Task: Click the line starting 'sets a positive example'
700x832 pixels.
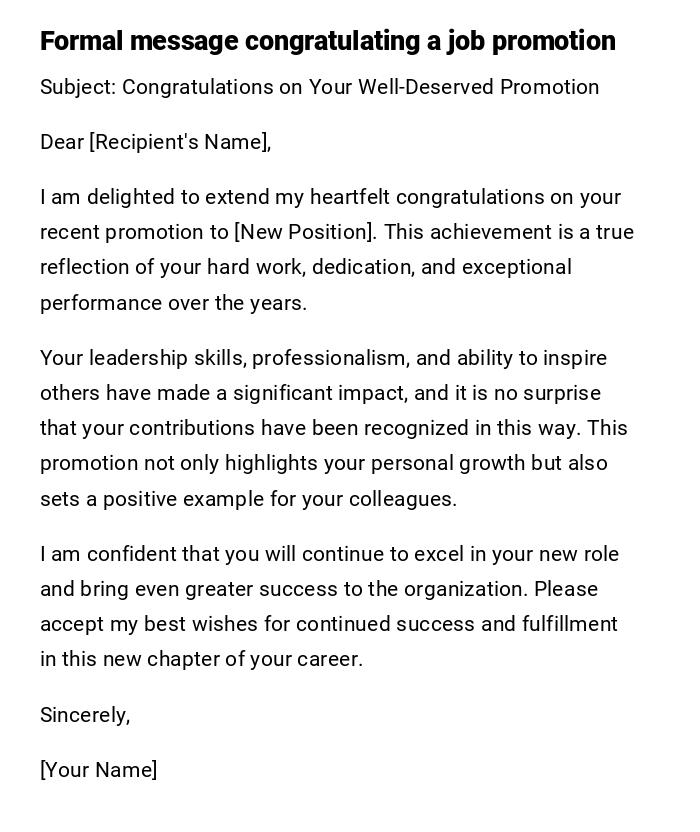Action: (248, 499)
